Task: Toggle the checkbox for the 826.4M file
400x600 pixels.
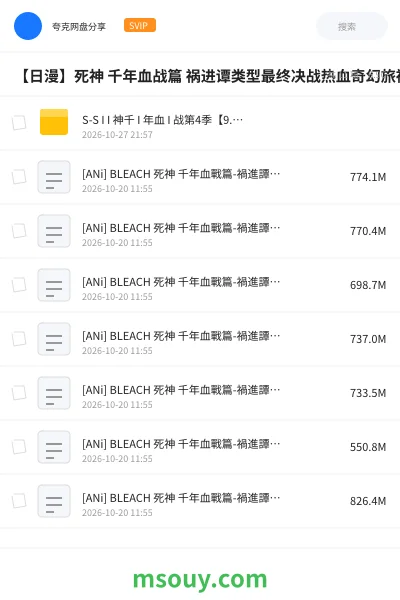Action: (x=19, y=501)
